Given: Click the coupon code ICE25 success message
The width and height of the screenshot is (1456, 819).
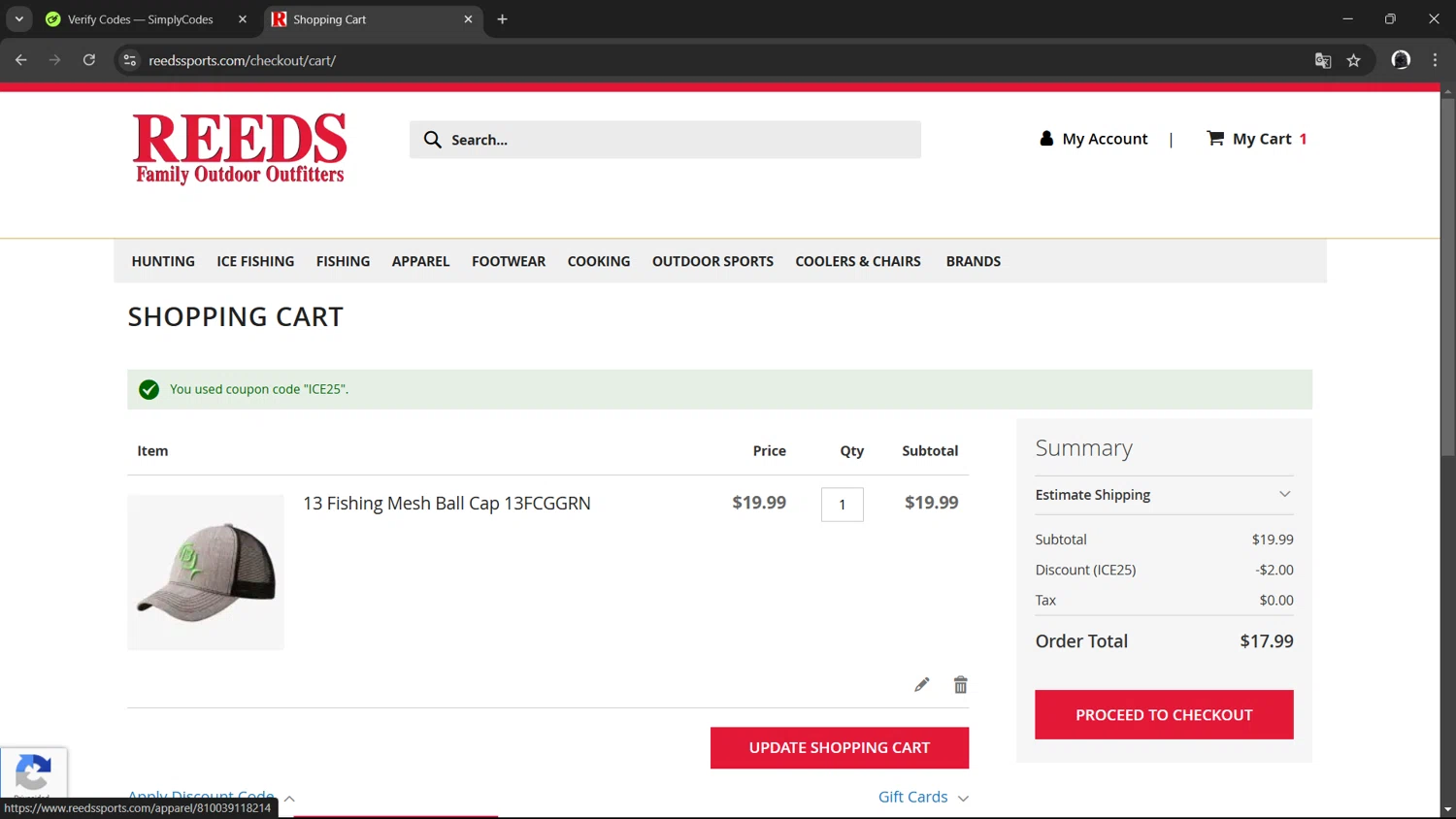Looking at the screenshot, I should point(259,389).
